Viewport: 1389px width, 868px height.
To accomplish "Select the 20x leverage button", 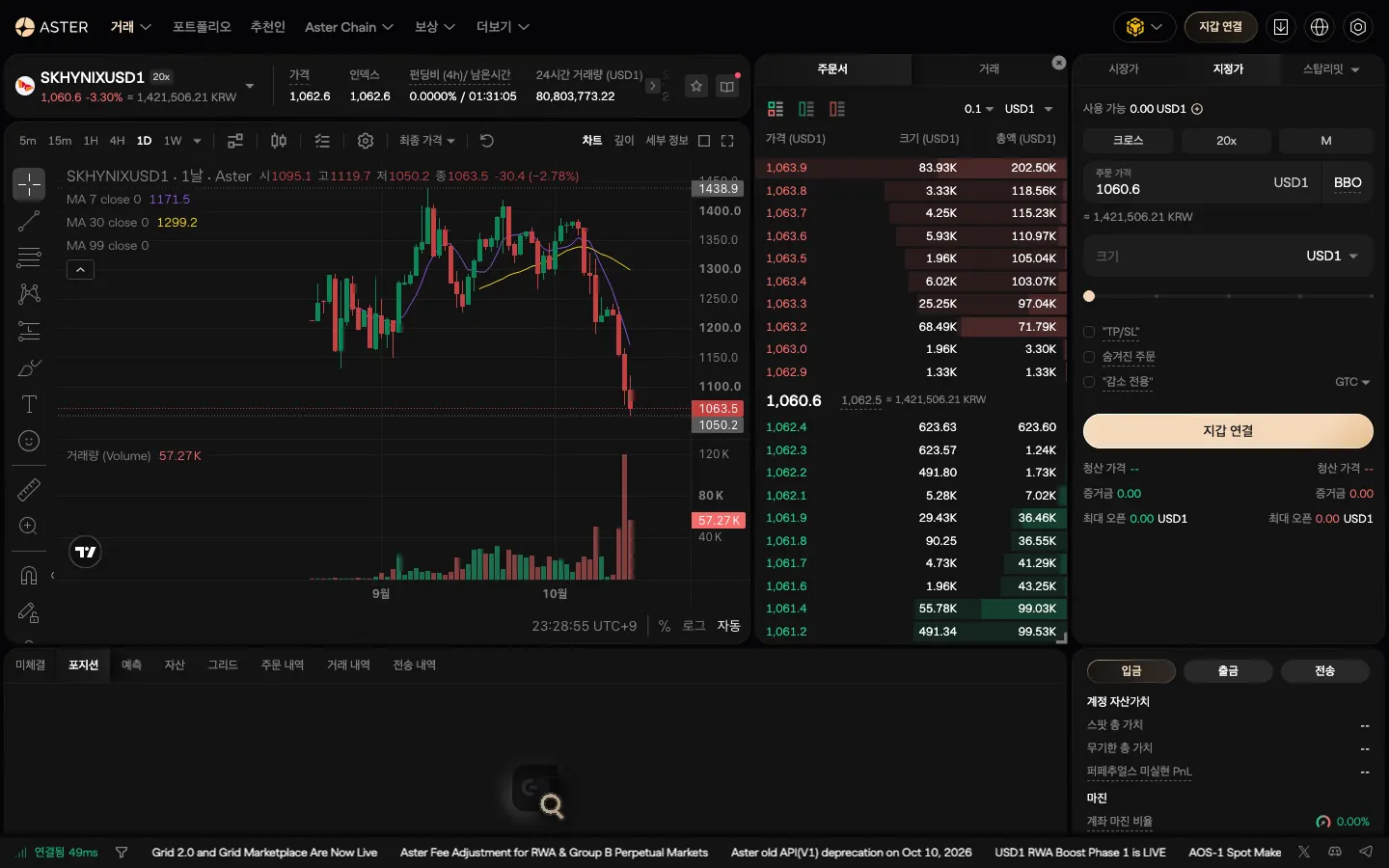I will [1226, 141].
